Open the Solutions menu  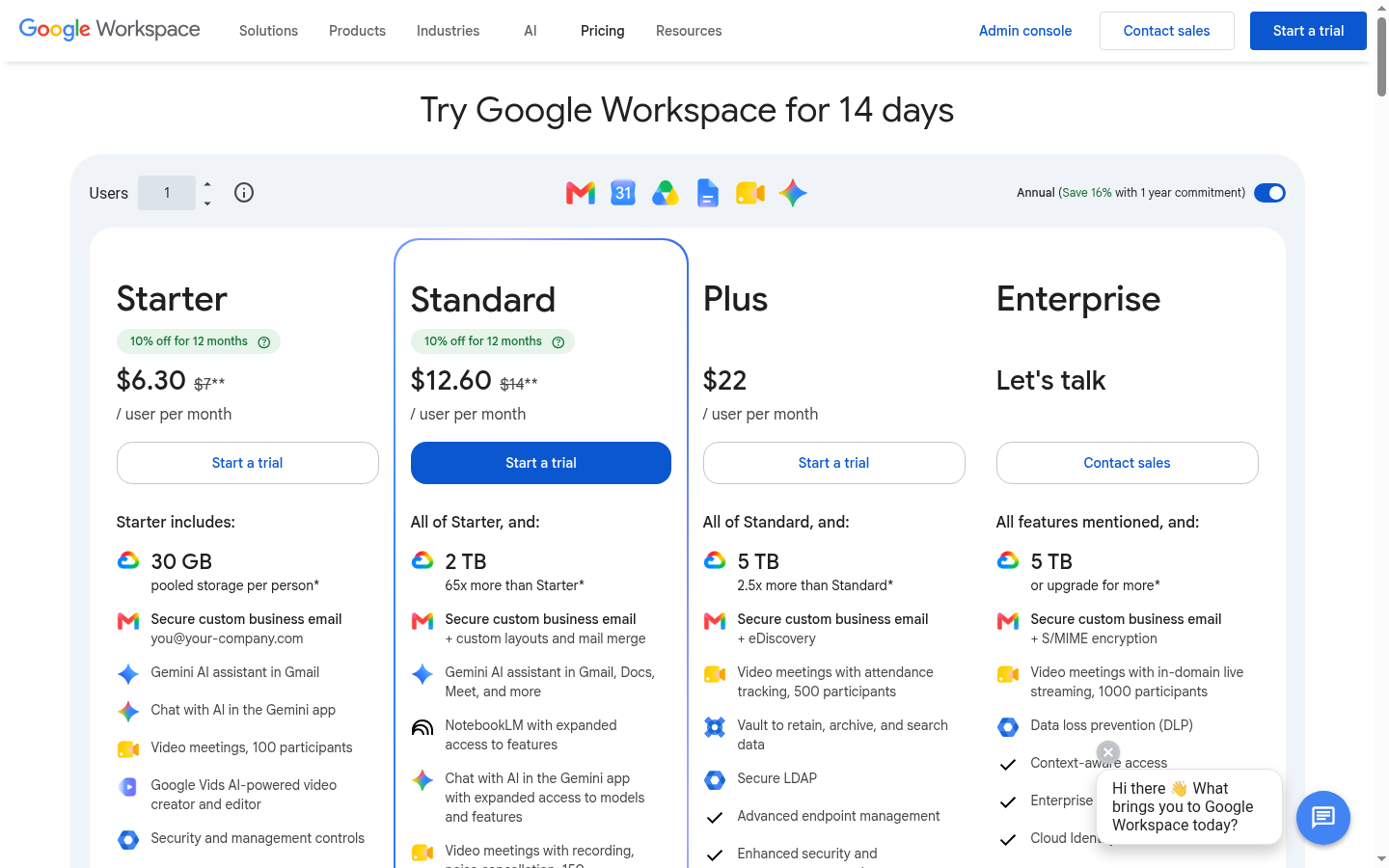268,31
